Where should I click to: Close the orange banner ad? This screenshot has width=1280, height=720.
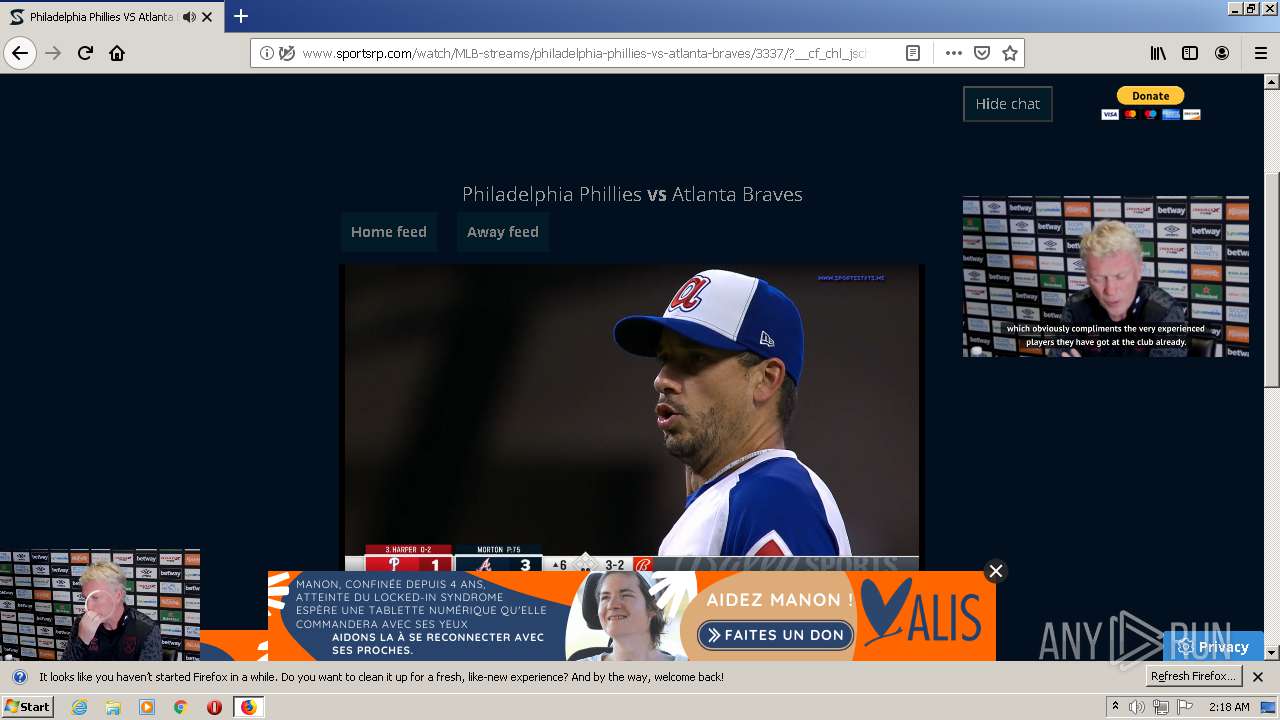click(995, 571)
